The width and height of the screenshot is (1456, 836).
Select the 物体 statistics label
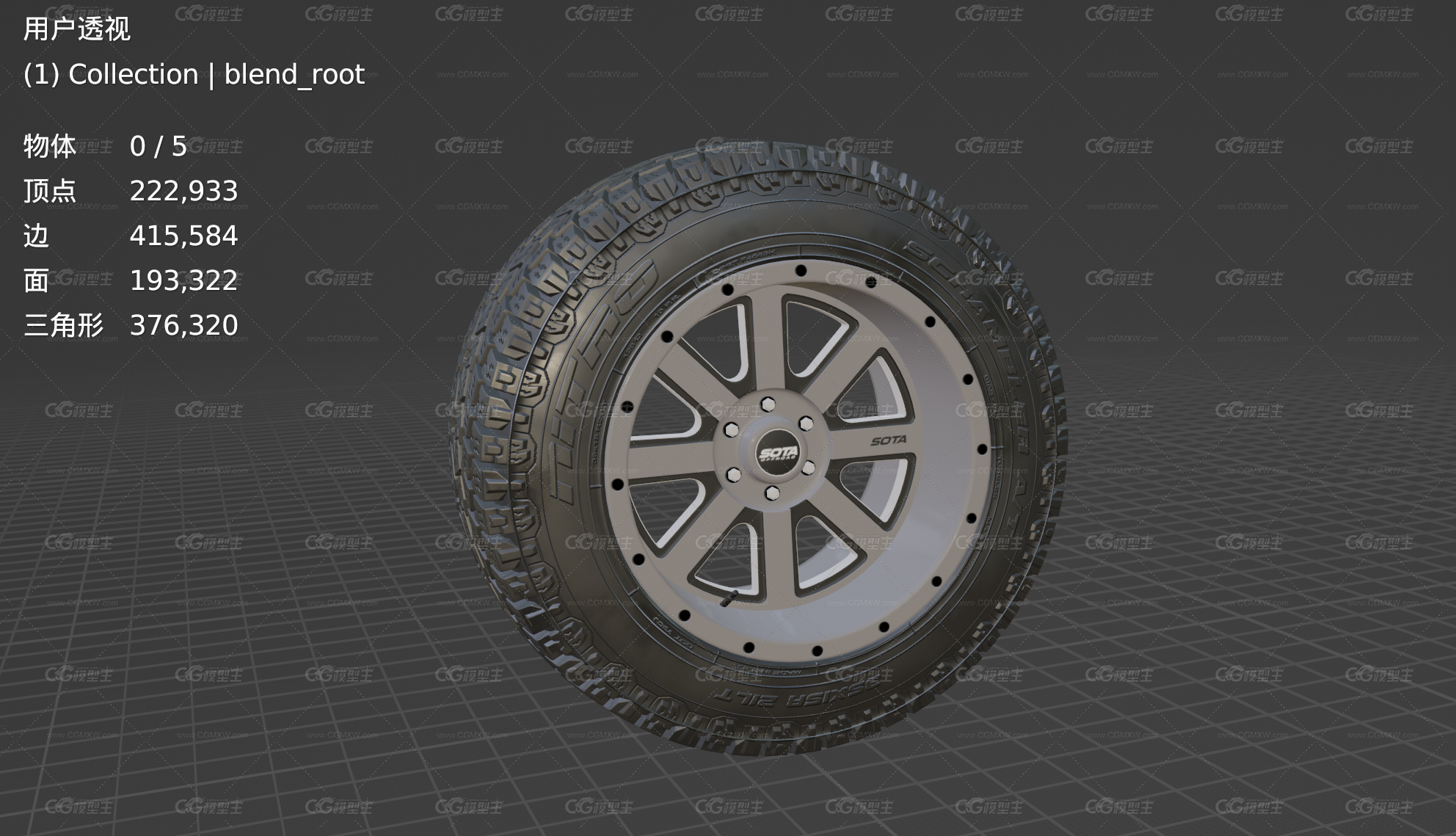[49, 146]
